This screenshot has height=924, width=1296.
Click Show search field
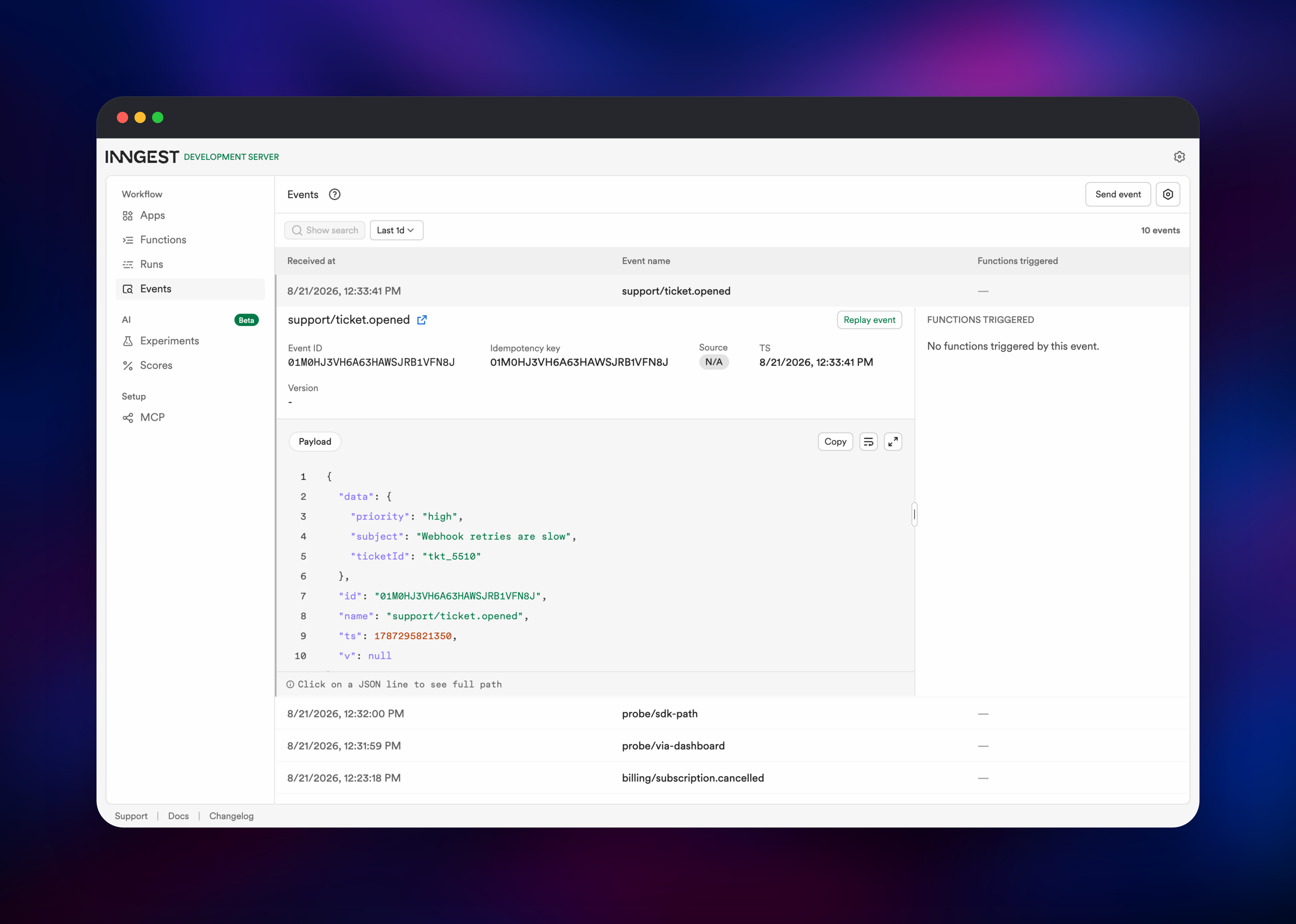[324, 230]
